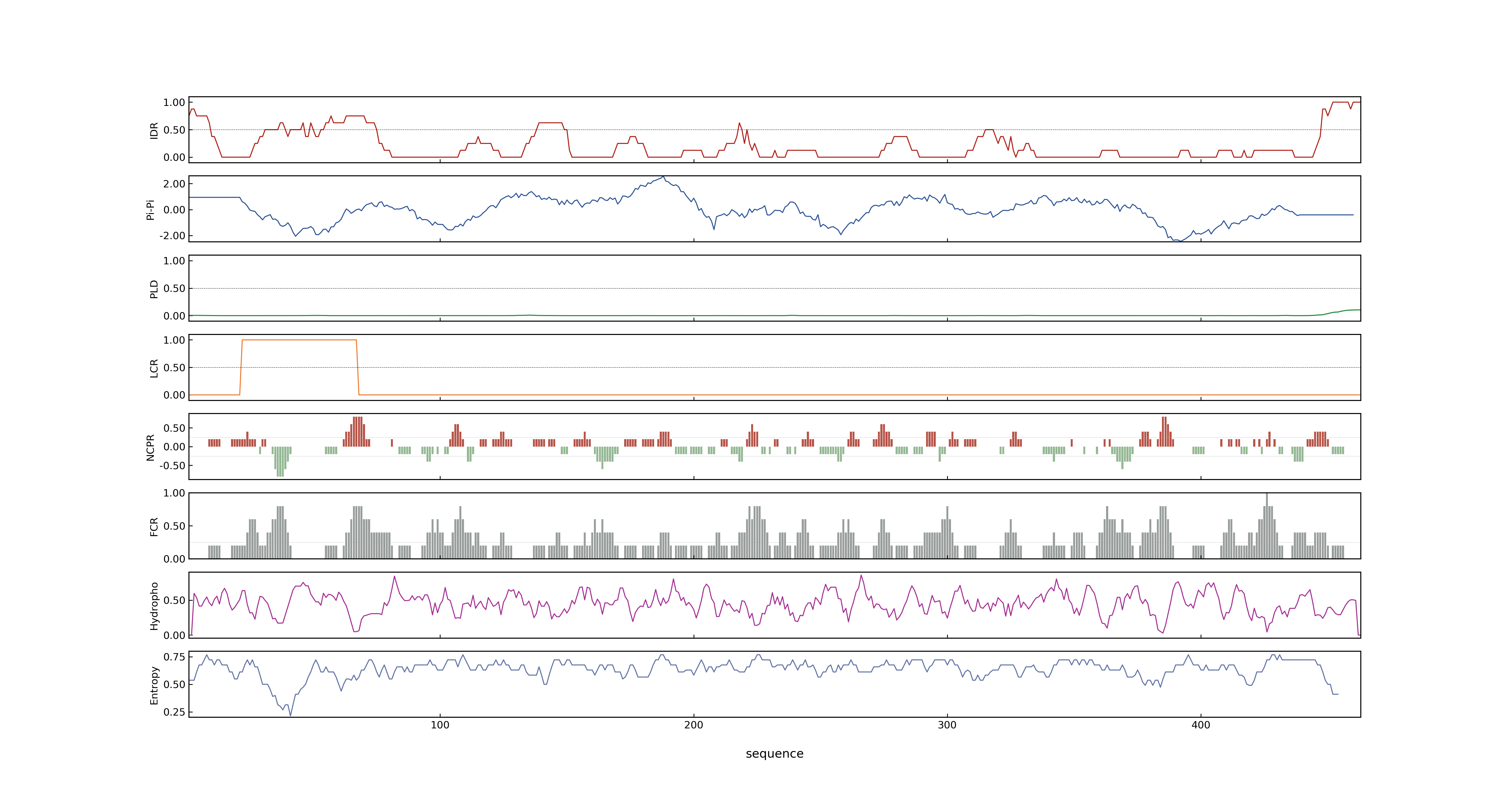Viewport: 1512px width, 806px height.
Task: Click the 300 x-axis tick label
Action: click(947, 725)
